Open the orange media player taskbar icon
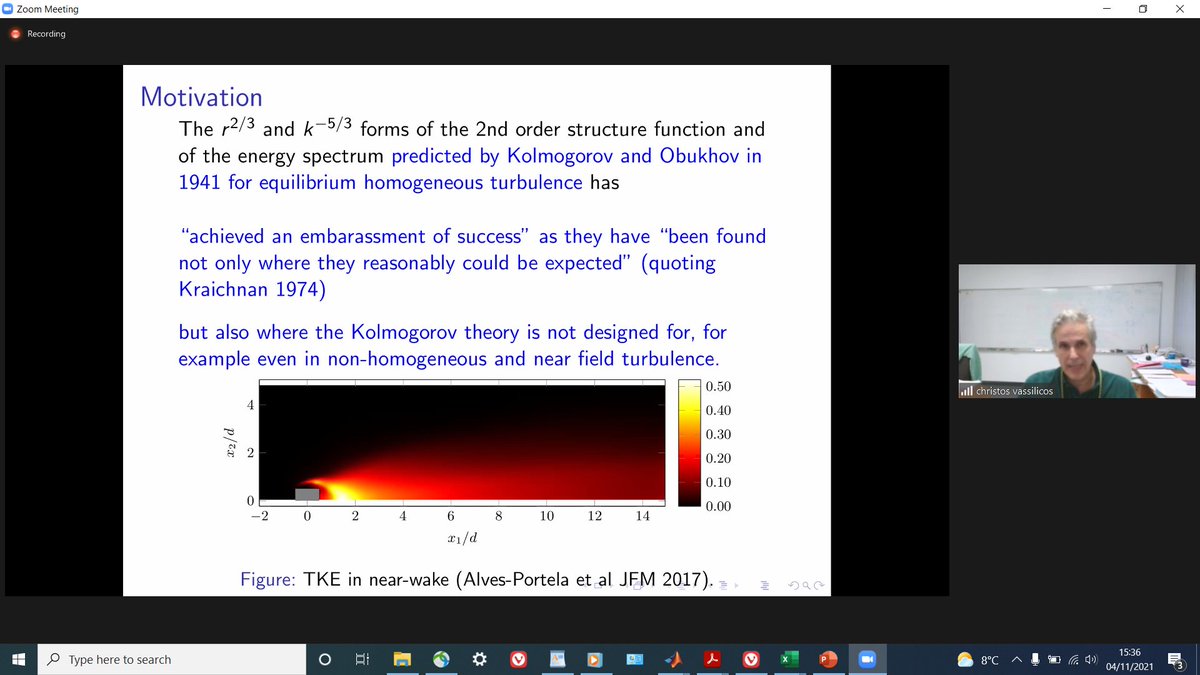This screenshot has height=675, width=1200. 596,659
